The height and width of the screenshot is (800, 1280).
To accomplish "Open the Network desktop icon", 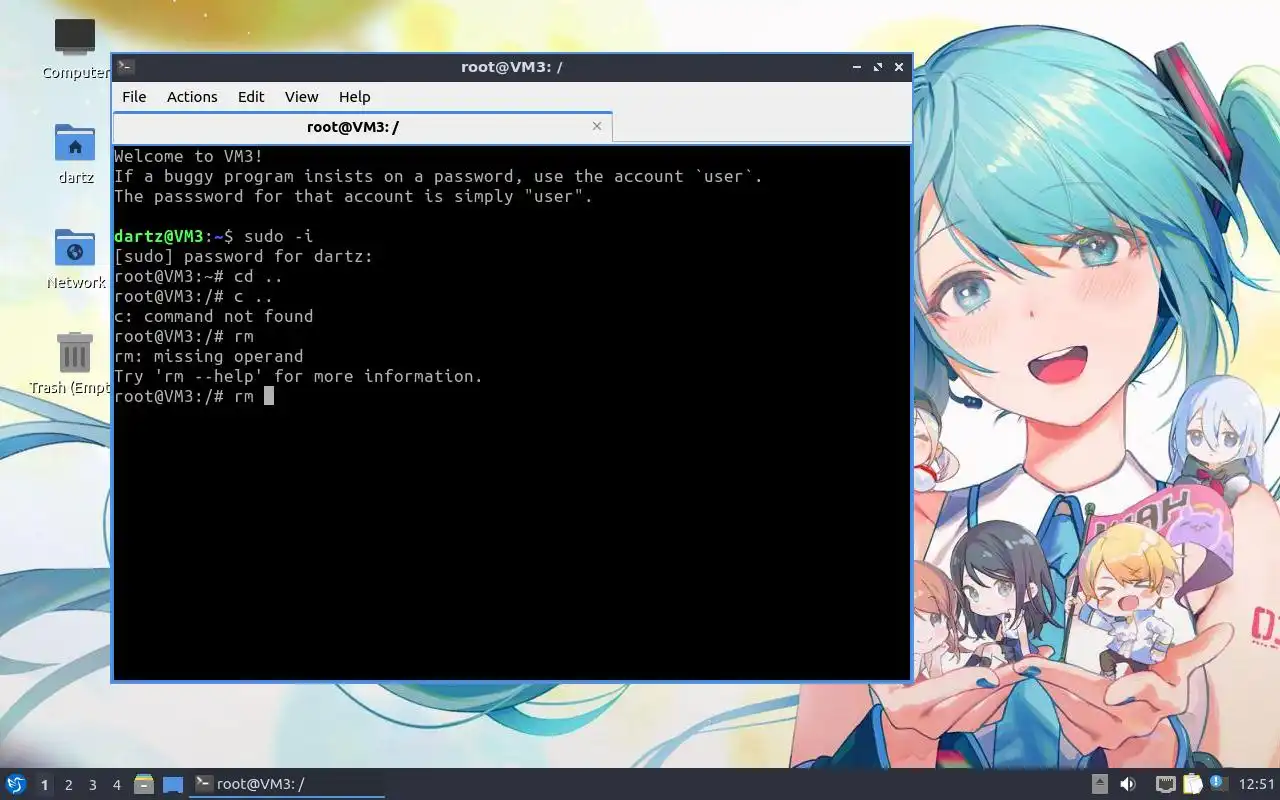I will [x=75, y=259].
